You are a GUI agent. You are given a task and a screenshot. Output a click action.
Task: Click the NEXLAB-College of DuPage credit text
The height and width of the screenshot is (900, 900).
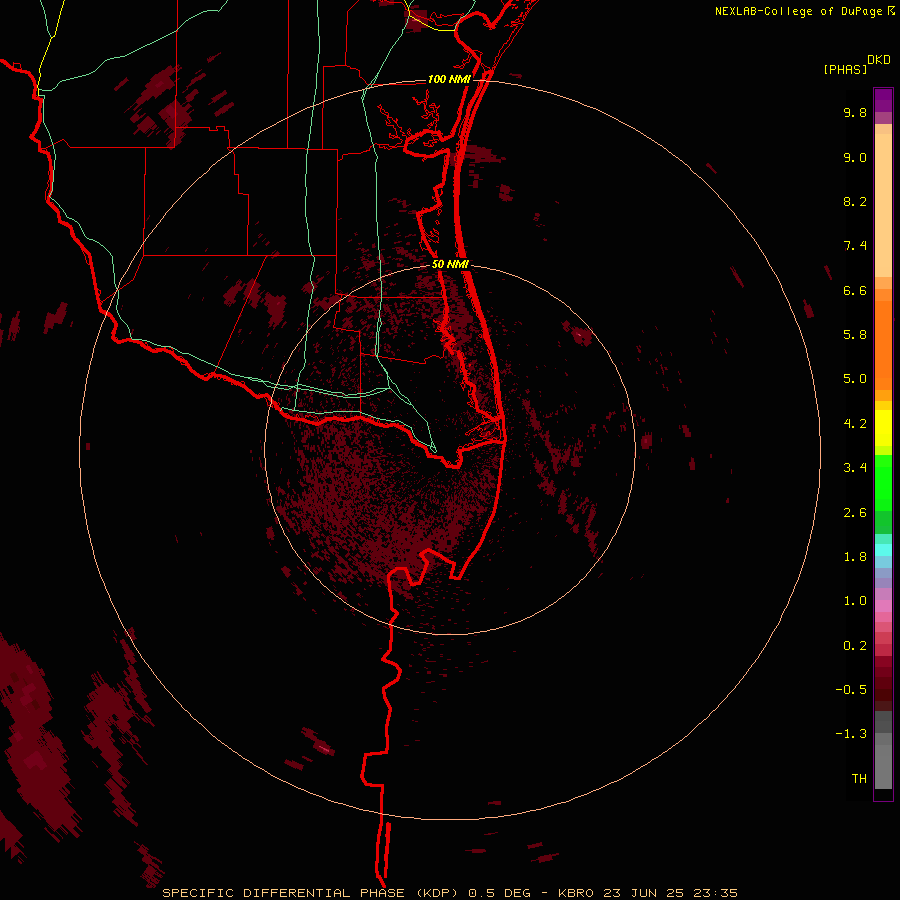tap(798, 11)
